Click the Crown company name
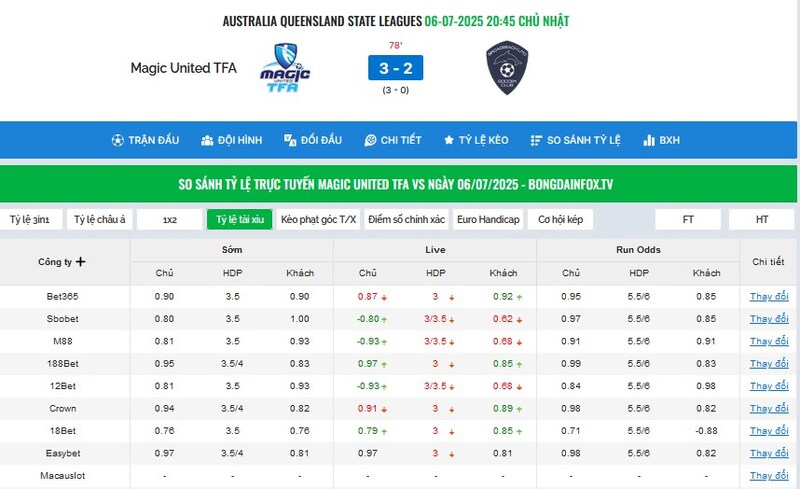Screen dimensions: 800x489 click(x=63, y=409)
